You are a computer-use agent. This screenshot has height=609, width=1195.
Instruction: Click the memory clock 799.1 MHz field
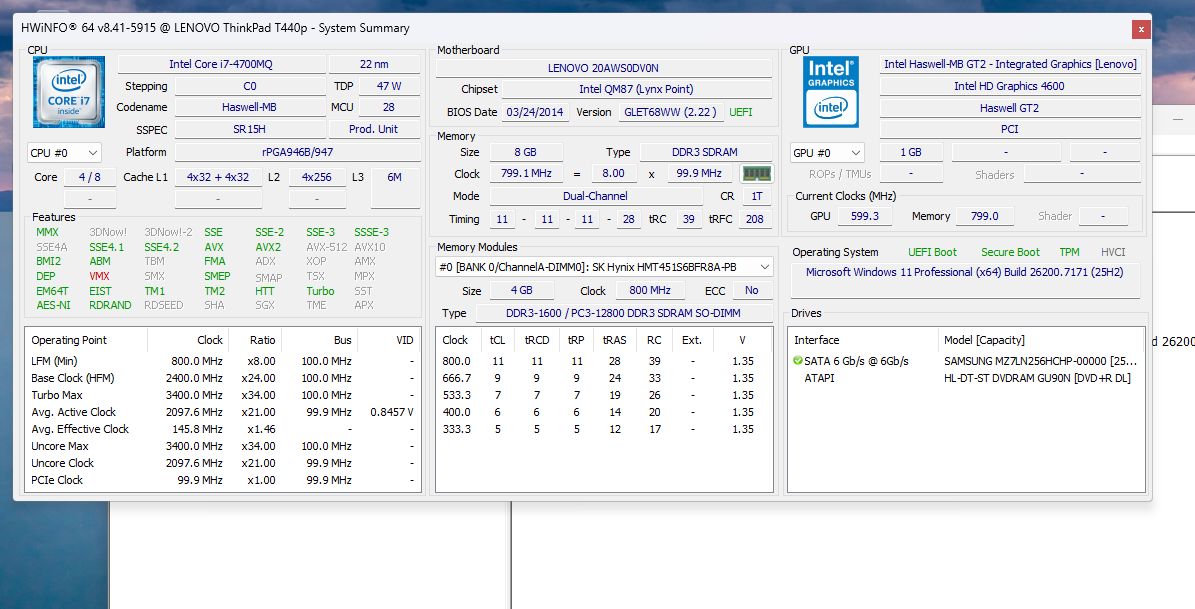point(526,173)
